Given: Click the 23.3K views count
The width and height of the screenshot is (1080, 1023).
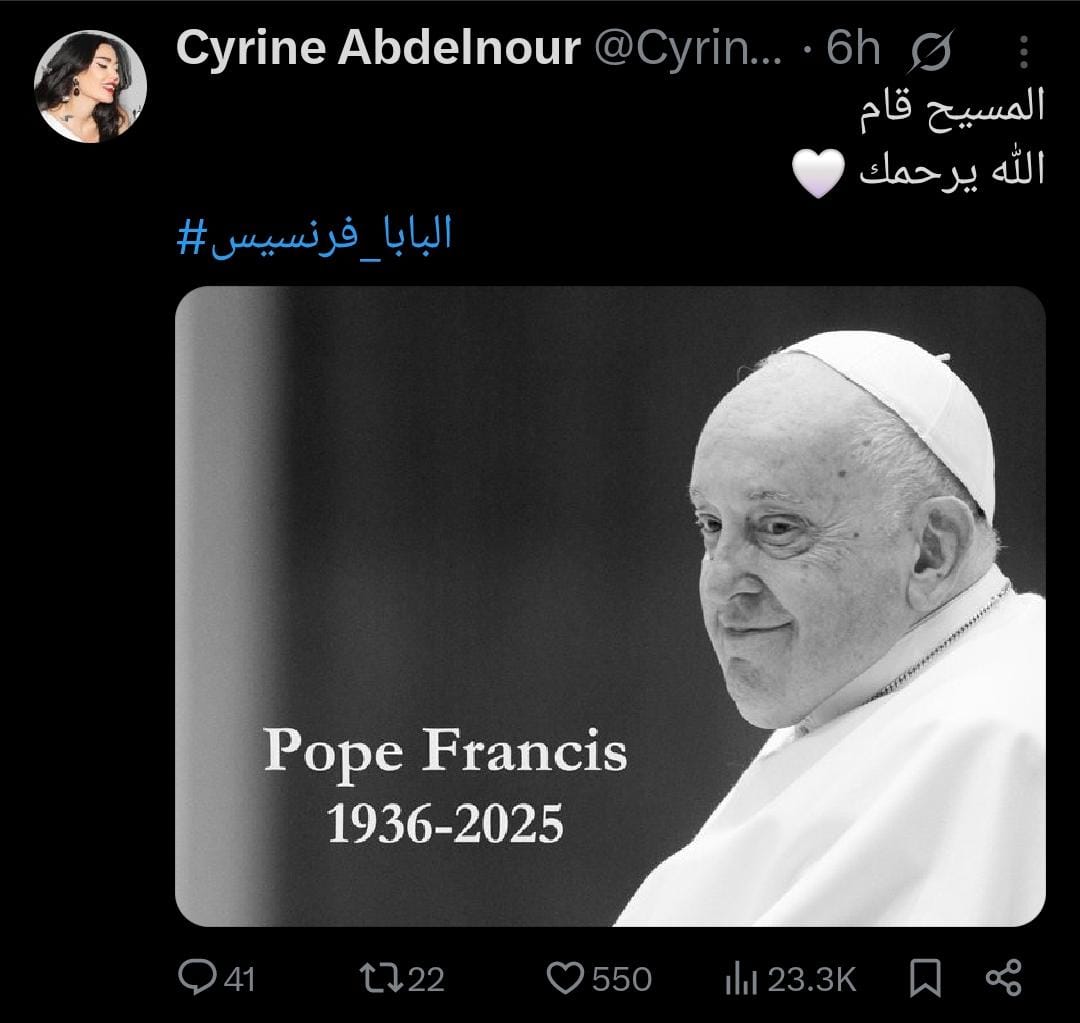Looking at the screenshot, I should 812,979.
